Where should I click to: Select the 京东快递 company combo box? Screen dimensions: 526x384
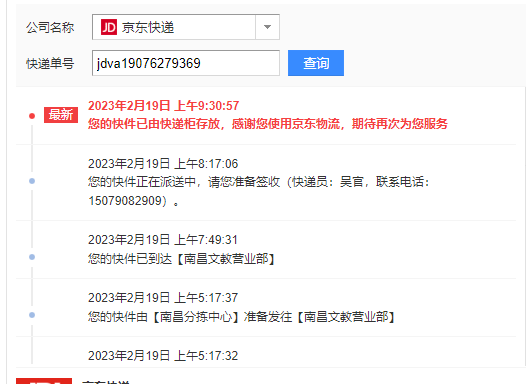(x=186, y=27)
